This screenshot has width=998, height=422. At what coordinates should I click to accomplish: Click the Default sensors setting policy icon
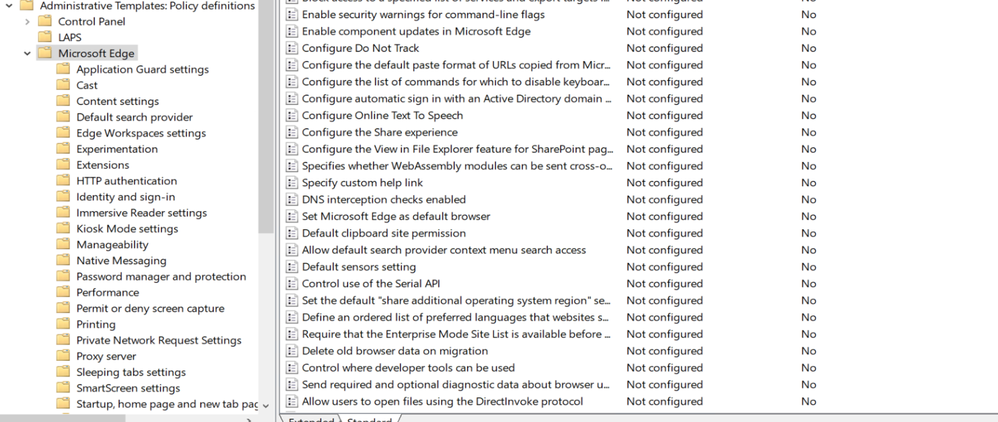[292, 267]
